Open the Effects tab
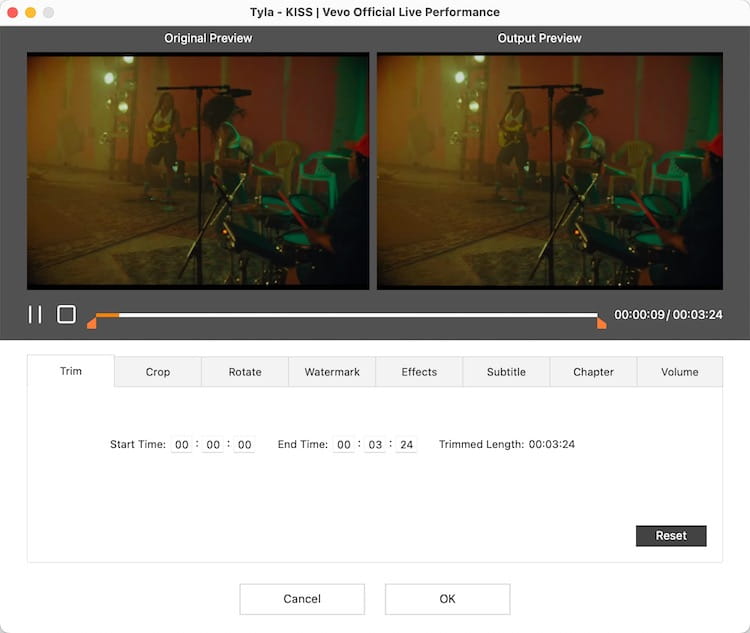 click(419, 372)
